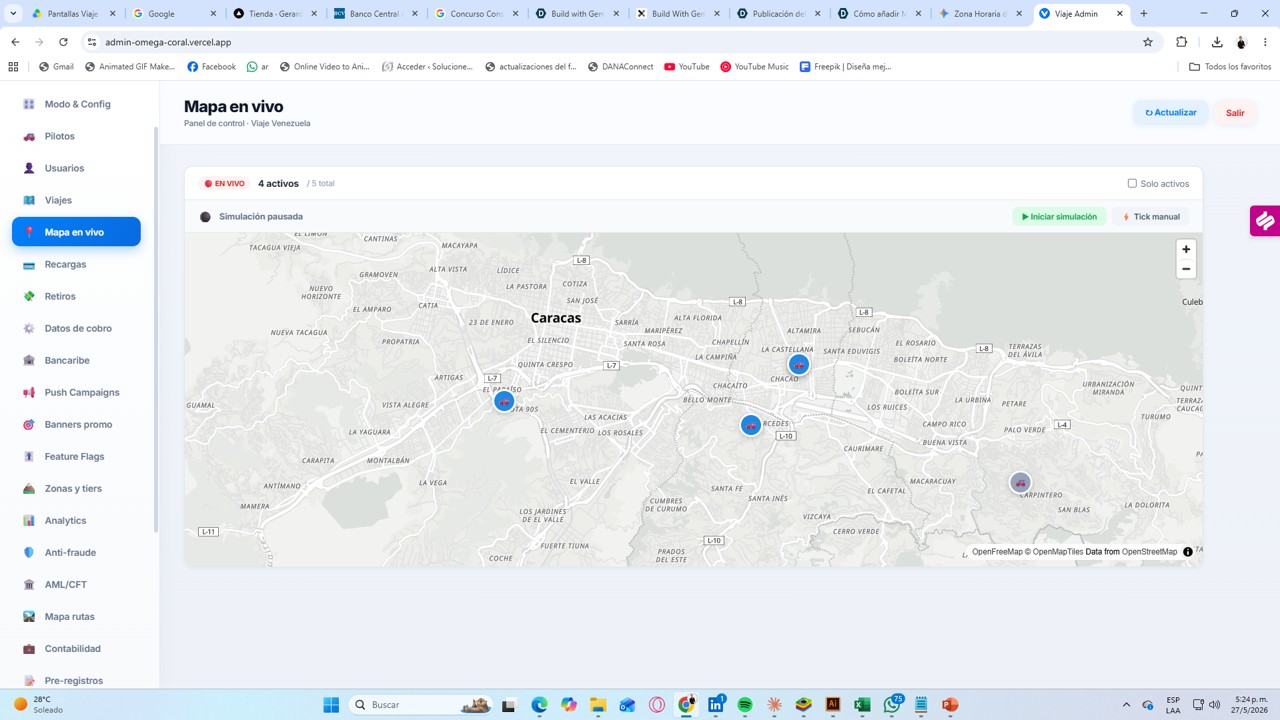Click the Banners promo target icon
The height and width of the screenshot is (720, 1280).
pos(29,424)
